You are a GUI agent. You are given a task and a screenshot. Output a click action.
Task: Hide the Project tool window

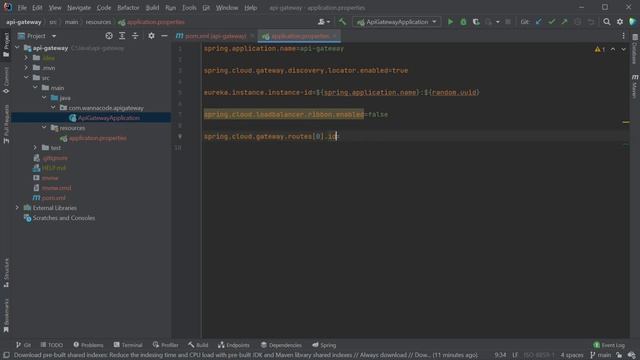point(164,36)
